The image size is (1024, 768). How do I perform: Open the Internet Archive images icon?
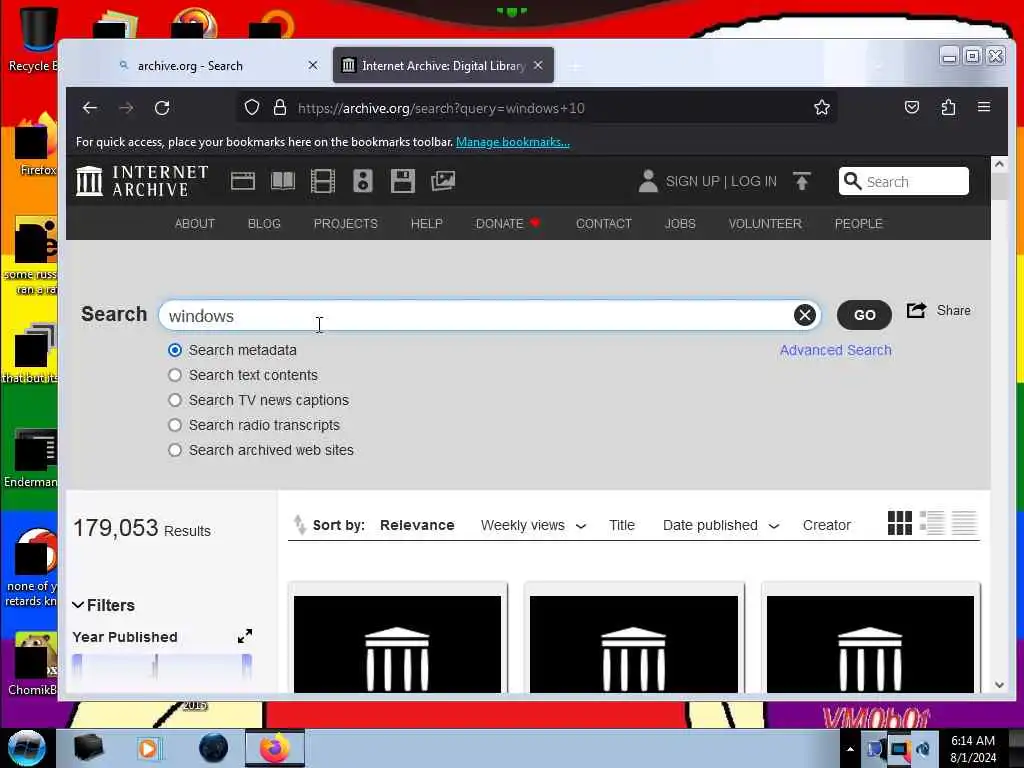(443, 181)
